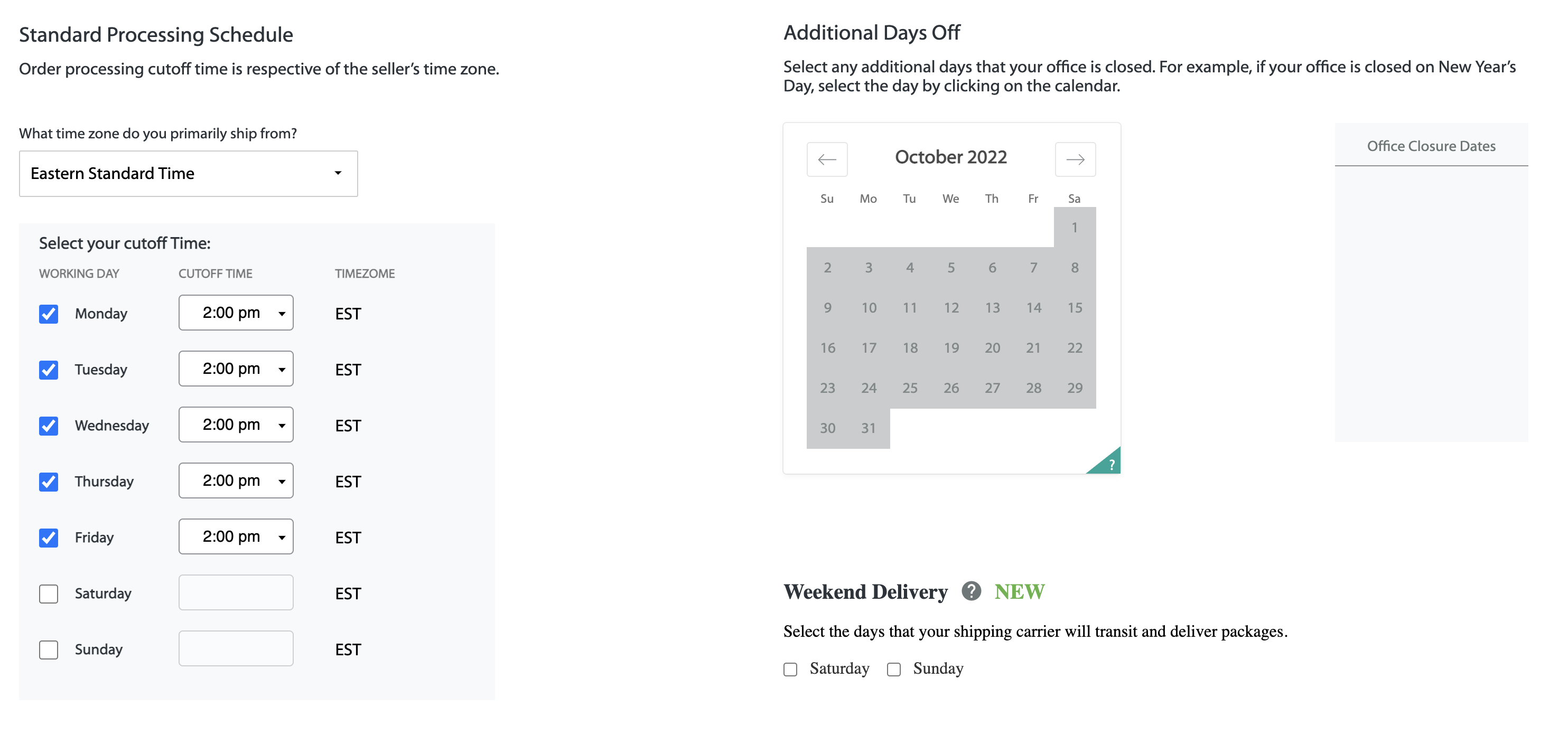Viewport: 1568px width, 735px height.
Task: Click the Saturday cutoff time field
Action: [x=236, y=592]
